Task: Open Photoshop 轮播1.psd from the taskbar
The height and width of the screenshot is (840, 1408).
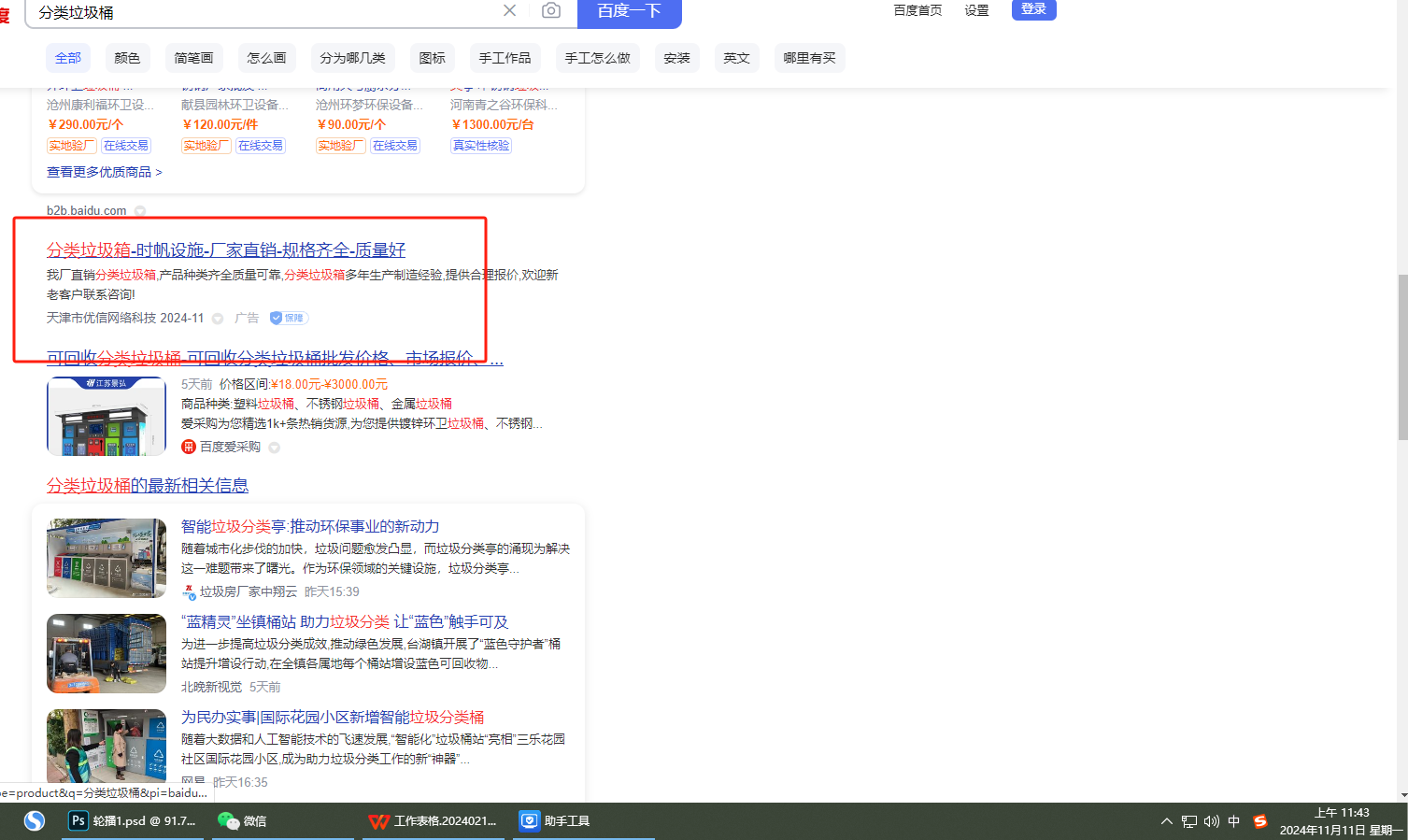Action: [133, 820]
